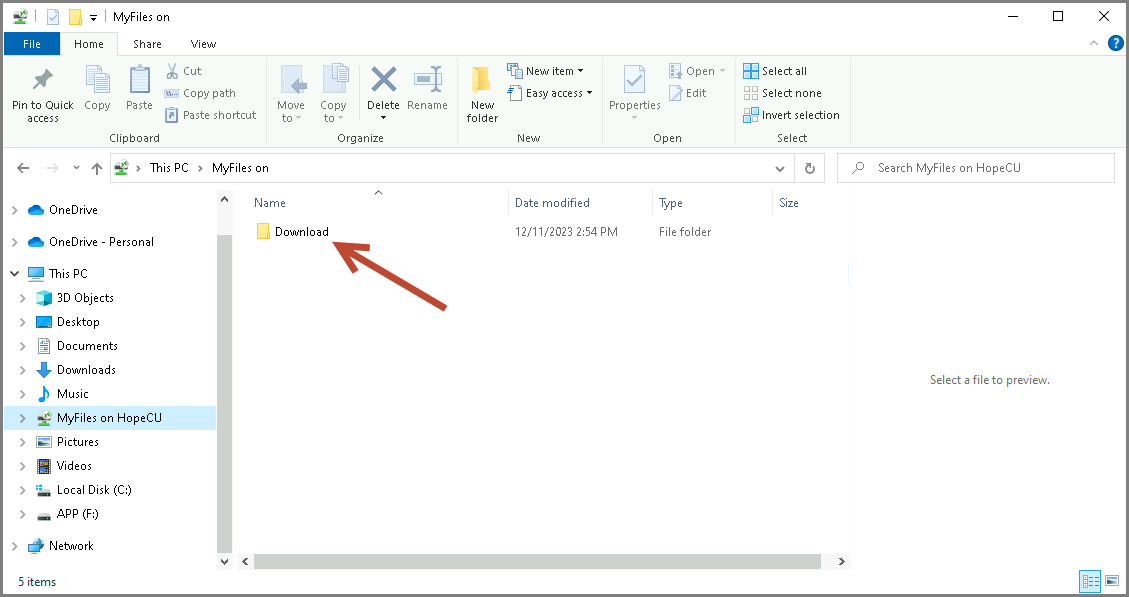Open APP (F:) drive
This screenshot has width=1129, height=597.
click(77, 514)
